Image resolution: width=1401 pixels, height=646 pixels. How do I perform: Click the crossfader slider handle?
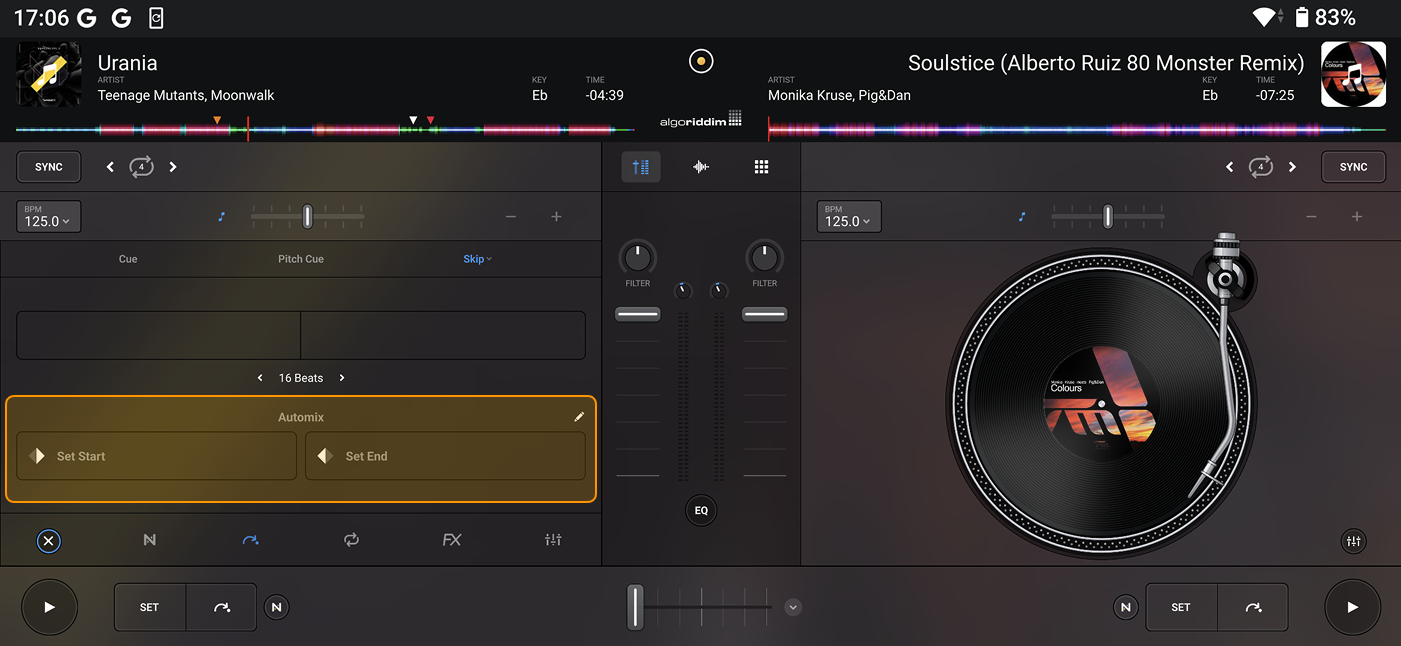click(x=635, y=607)
